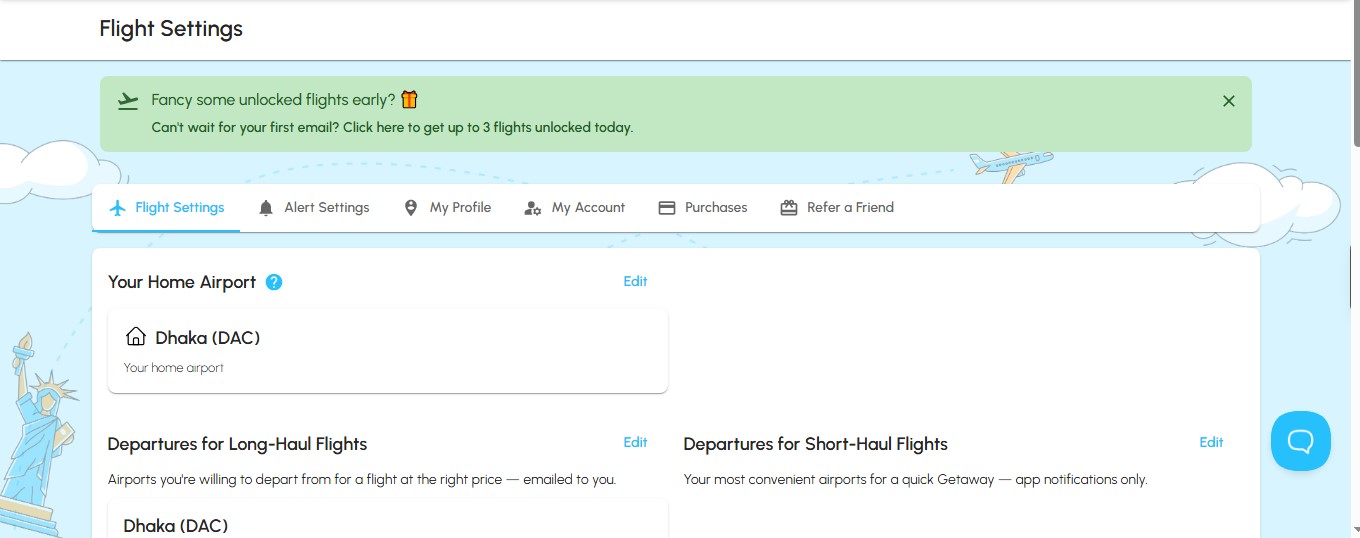The width and height of the screenshot is (1360, 538).
Task: Click the banner text to unlock 3 flights
Action: coord(392,128)
